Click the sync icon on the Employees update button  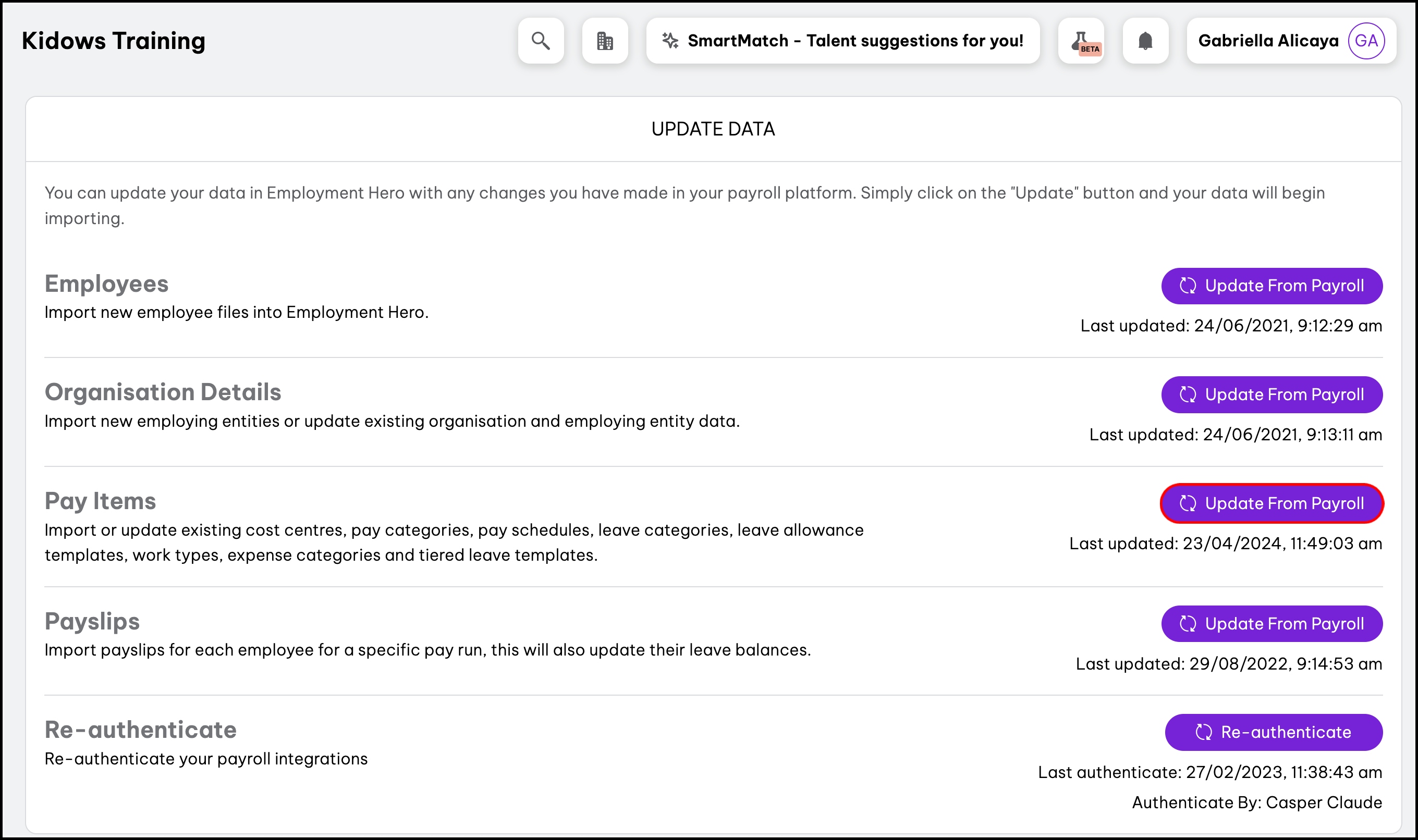tap(1188, 286)
